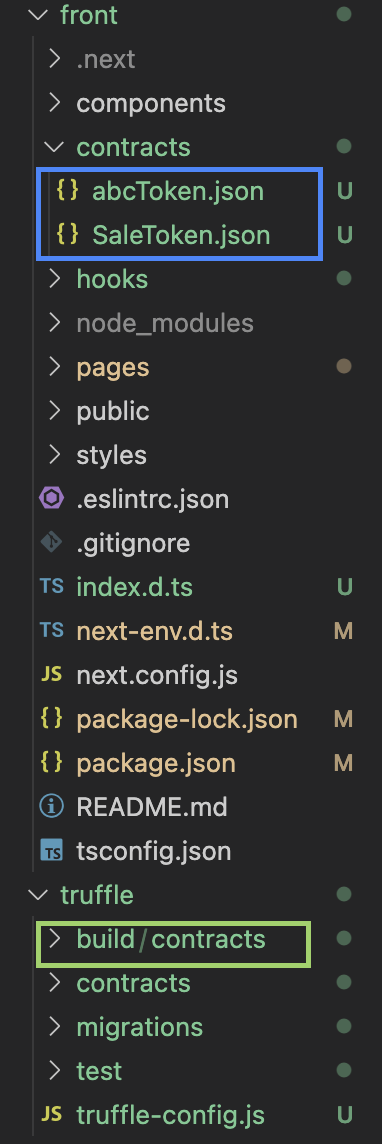Select the components folder name
Viewport: 382px width, 1144px height.
[151, 104]
